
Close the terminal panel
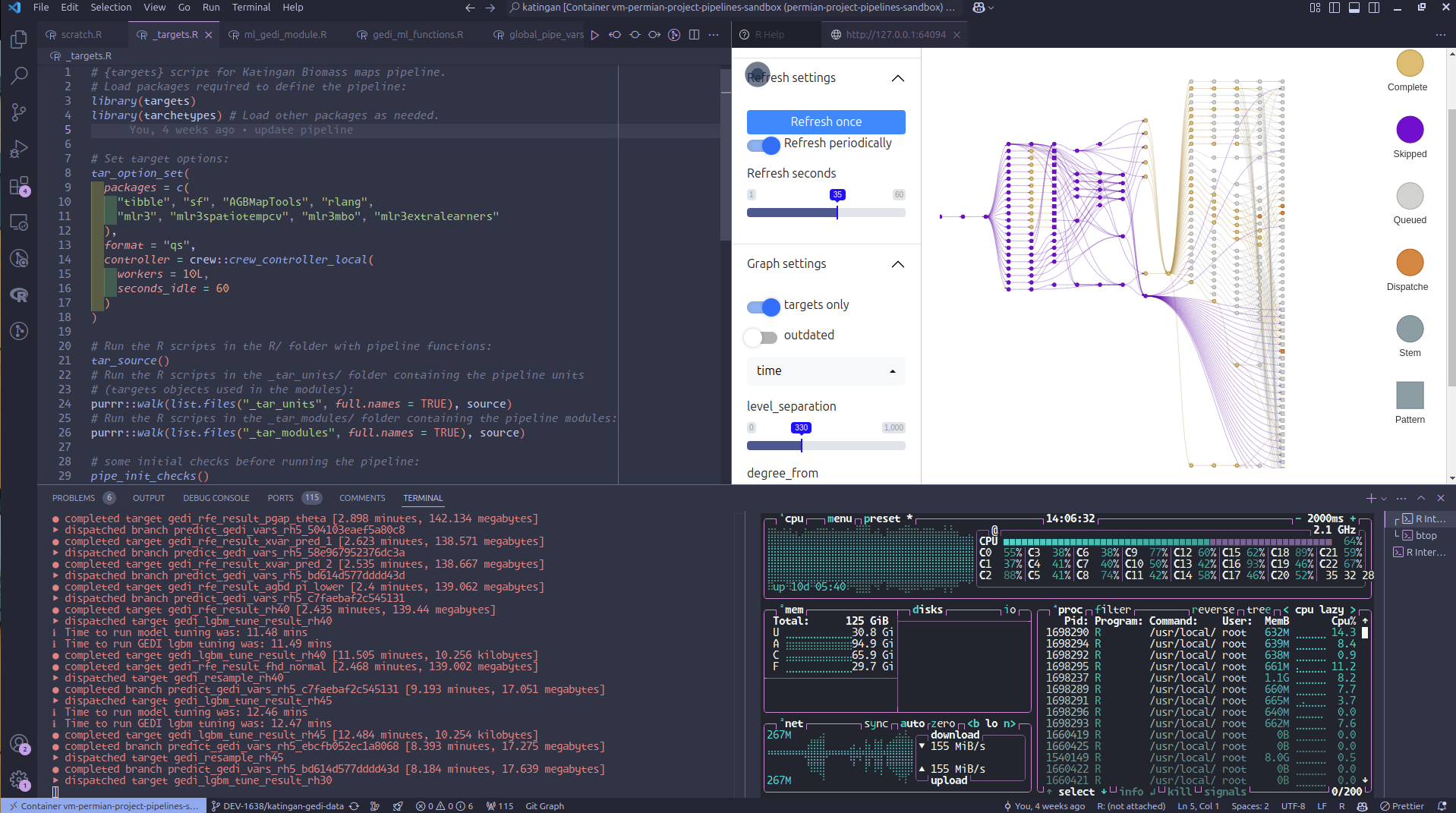1441,498
